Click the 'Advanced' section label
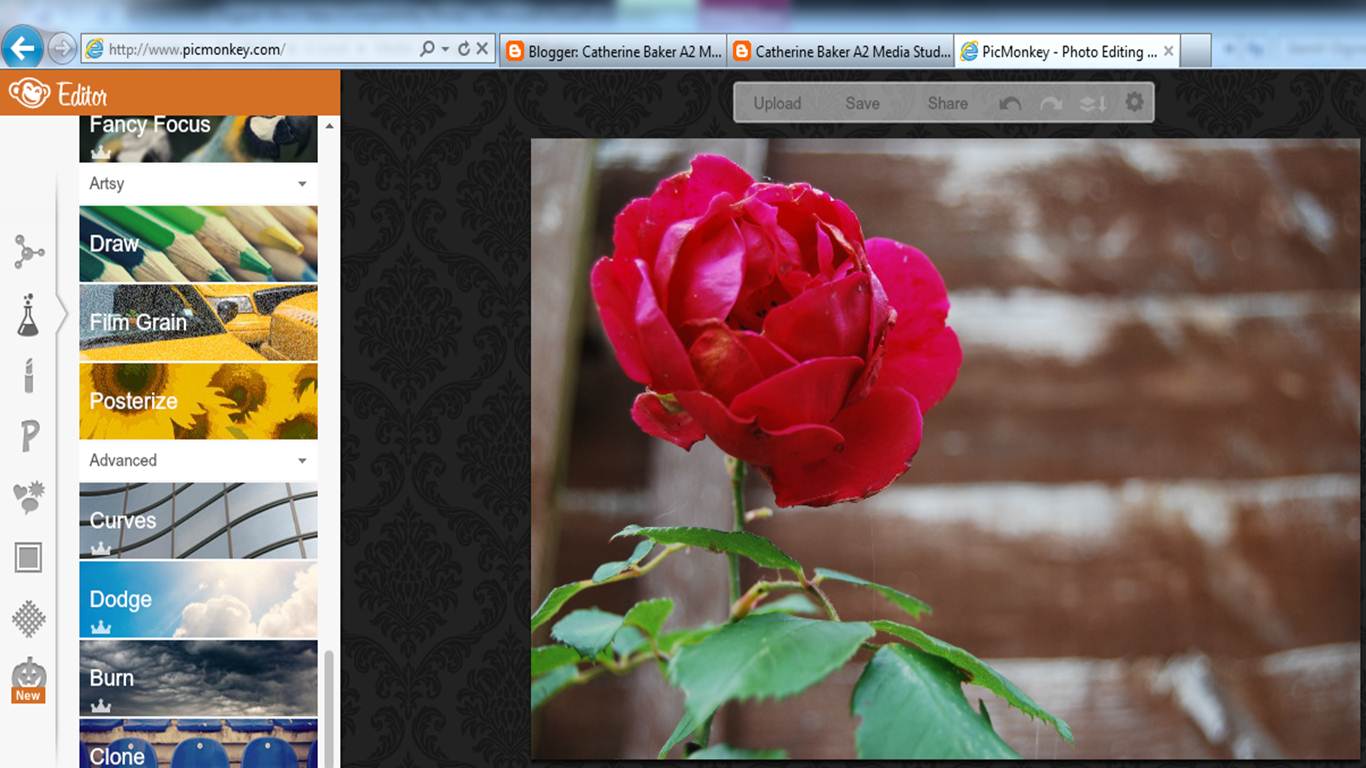The height and width of the screenshot is (768, 1366). pos(123,461)
